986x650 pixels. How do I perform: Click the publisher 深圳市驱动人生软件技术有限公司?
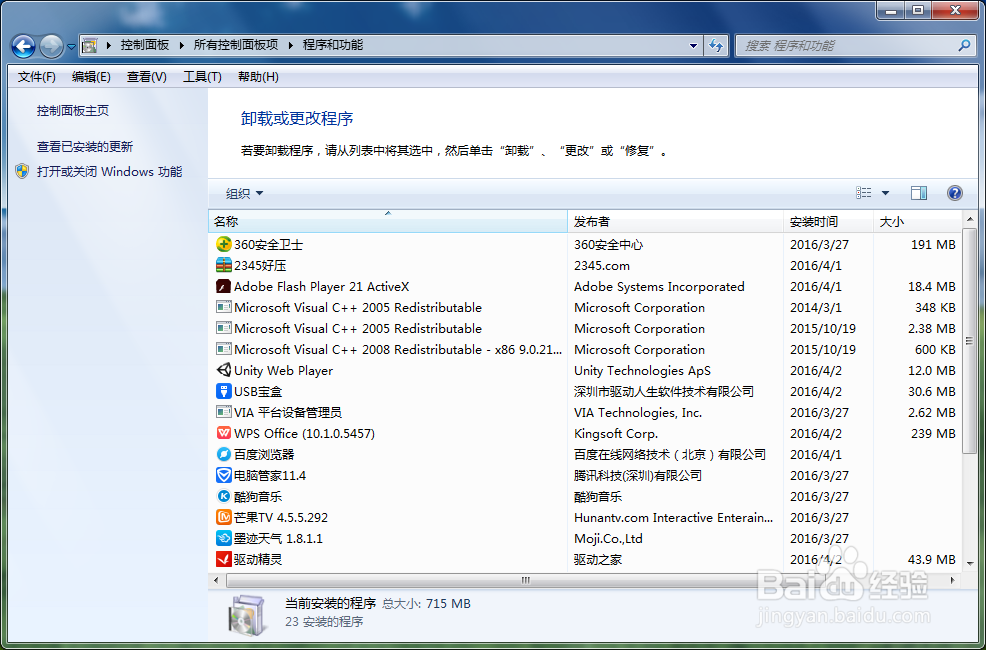click(663, 391)
